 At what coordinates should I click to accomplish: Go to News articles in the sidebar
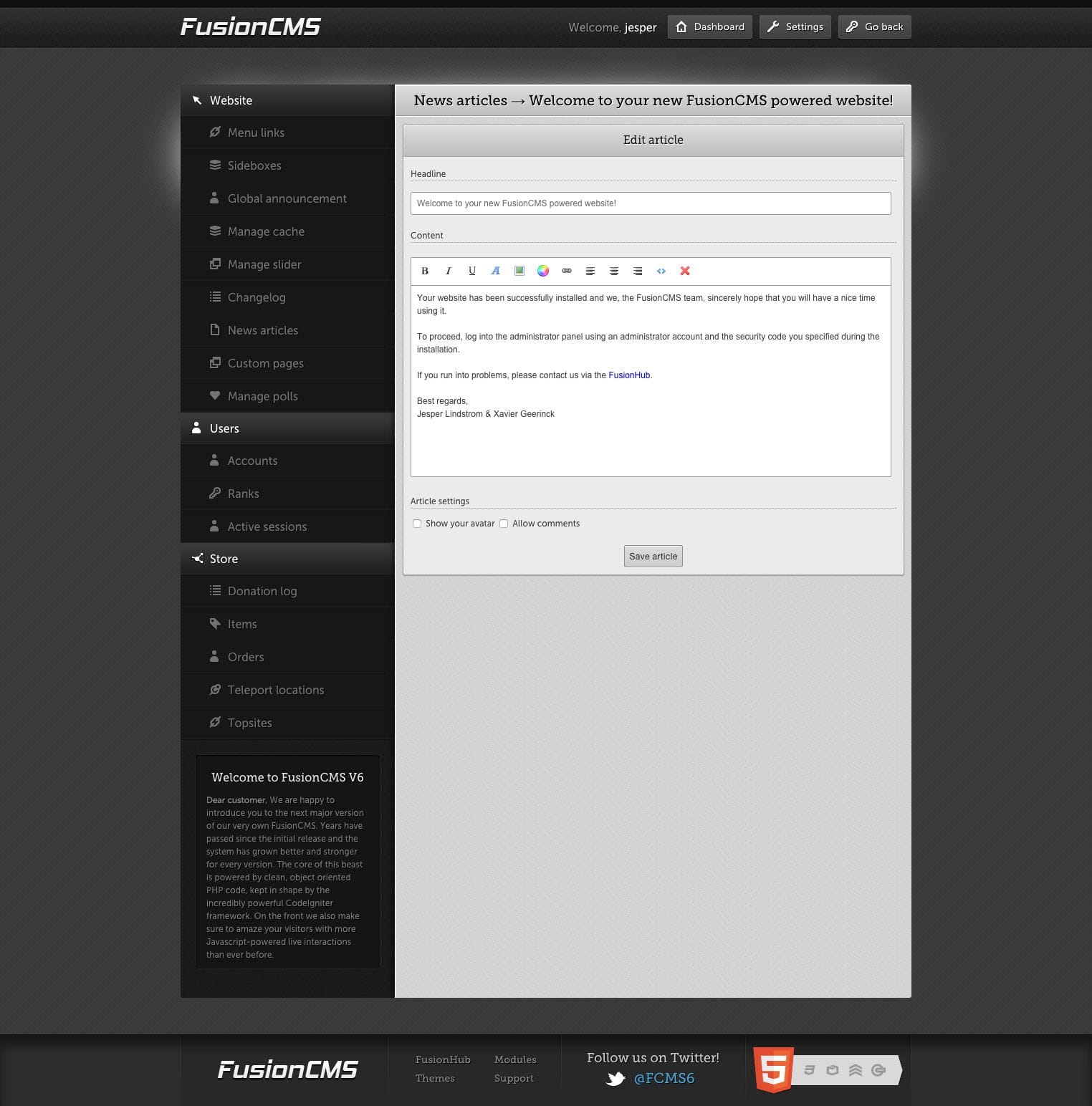[287, 330]
